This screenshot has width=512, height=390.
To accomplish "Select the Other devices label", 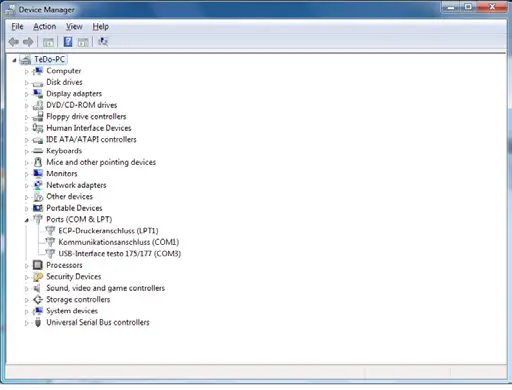I will tap(69, 196).
